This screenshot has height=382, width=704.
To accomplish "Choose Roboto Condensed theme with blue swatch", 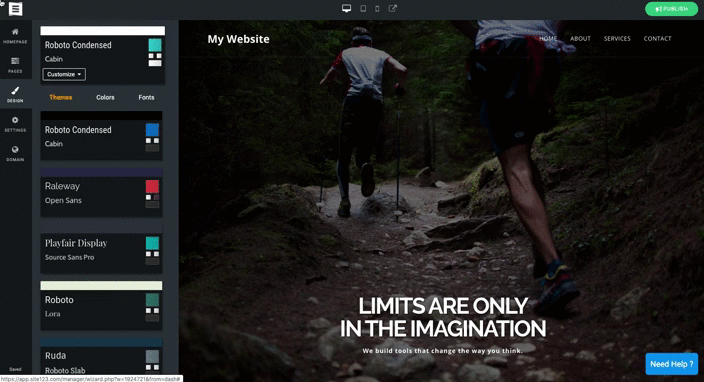I will pyautogui.click(x=101, y=136).
